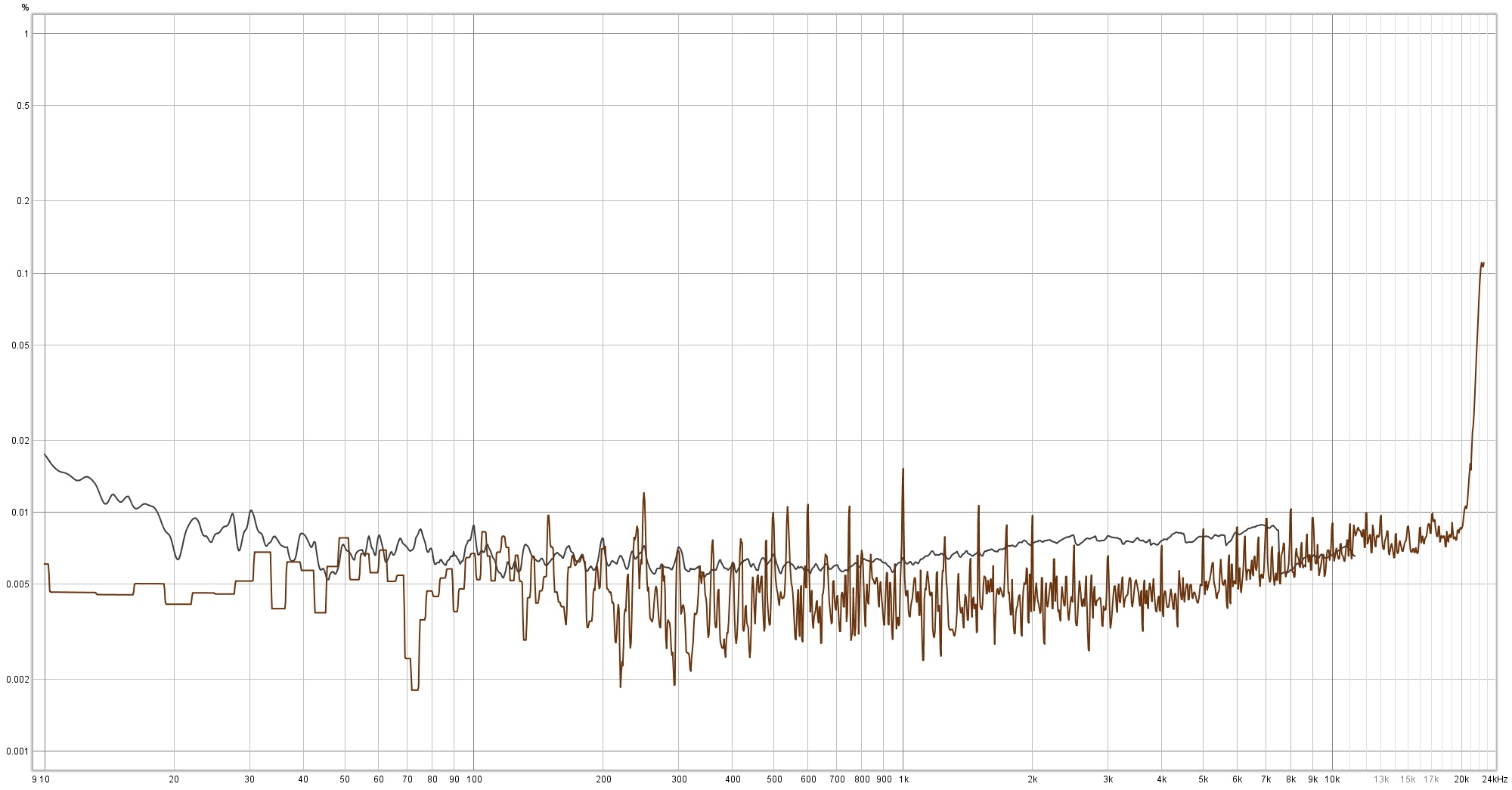Select the 0.001 label on the vertical axis

coord(19,751)
